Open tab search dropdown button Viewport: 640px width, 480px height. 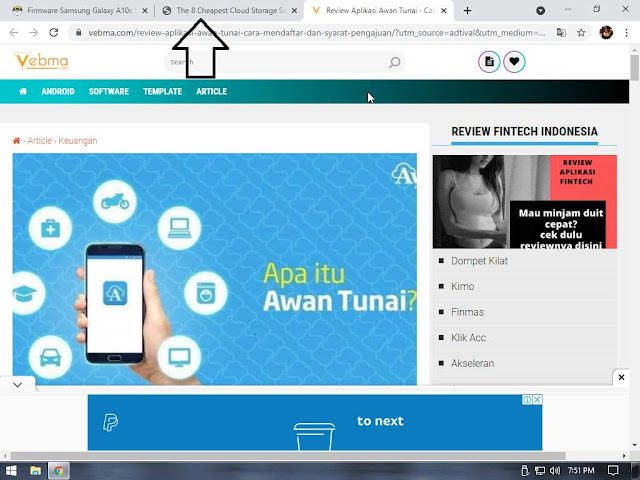coord(540,11)
